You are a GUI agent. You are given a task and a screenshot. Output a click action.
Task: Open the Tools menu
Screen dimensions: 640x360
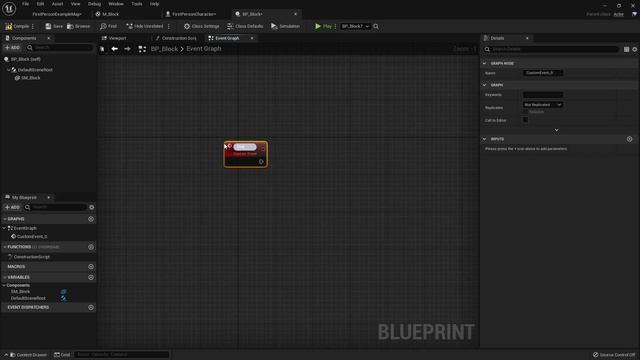(x=137, y=4)
